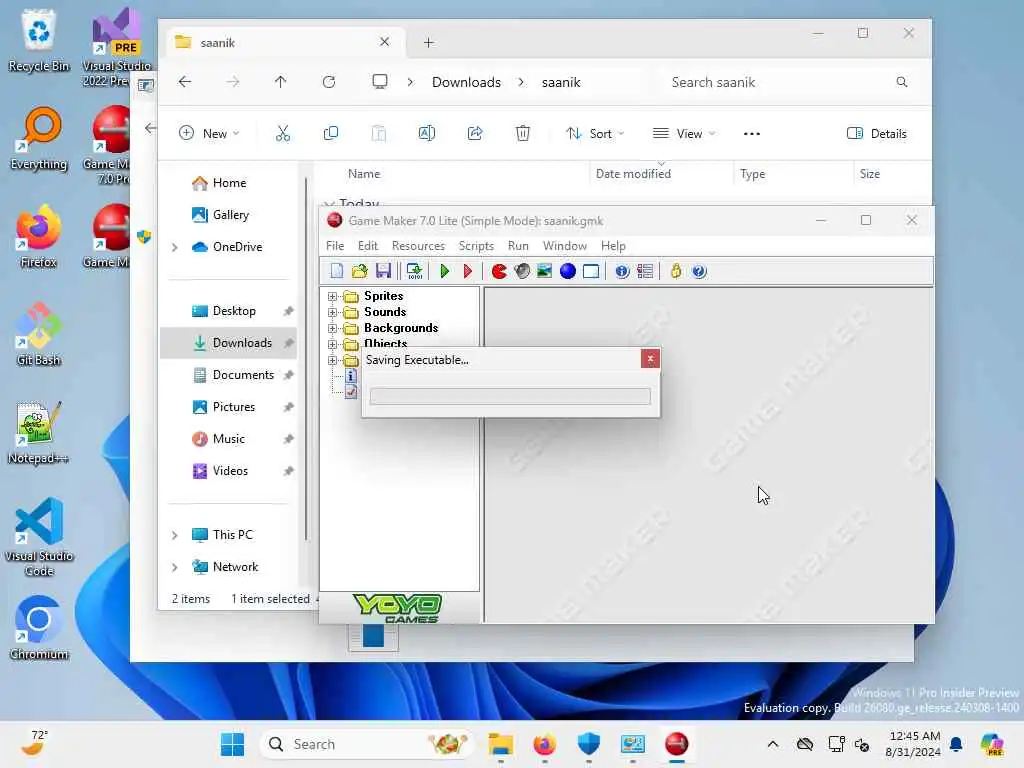Click the Create executable icon in toolbar
Viewport: 1024px width, 768px height.
415,271
